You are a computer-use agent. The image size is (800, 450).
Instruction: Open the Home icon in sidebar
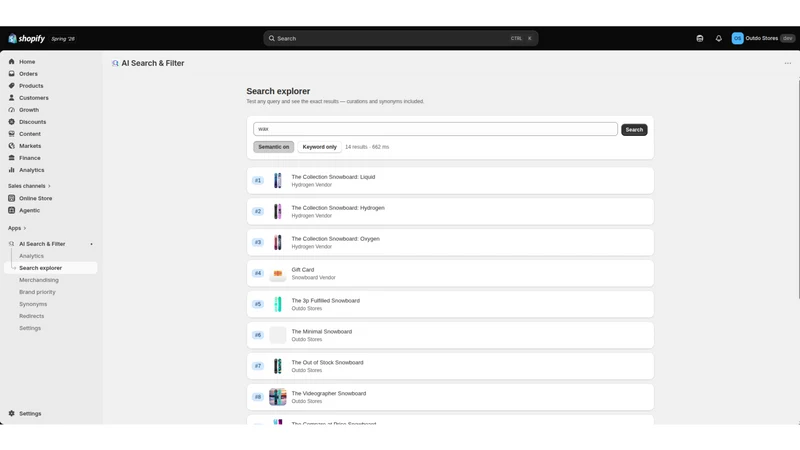pos(12,62)
